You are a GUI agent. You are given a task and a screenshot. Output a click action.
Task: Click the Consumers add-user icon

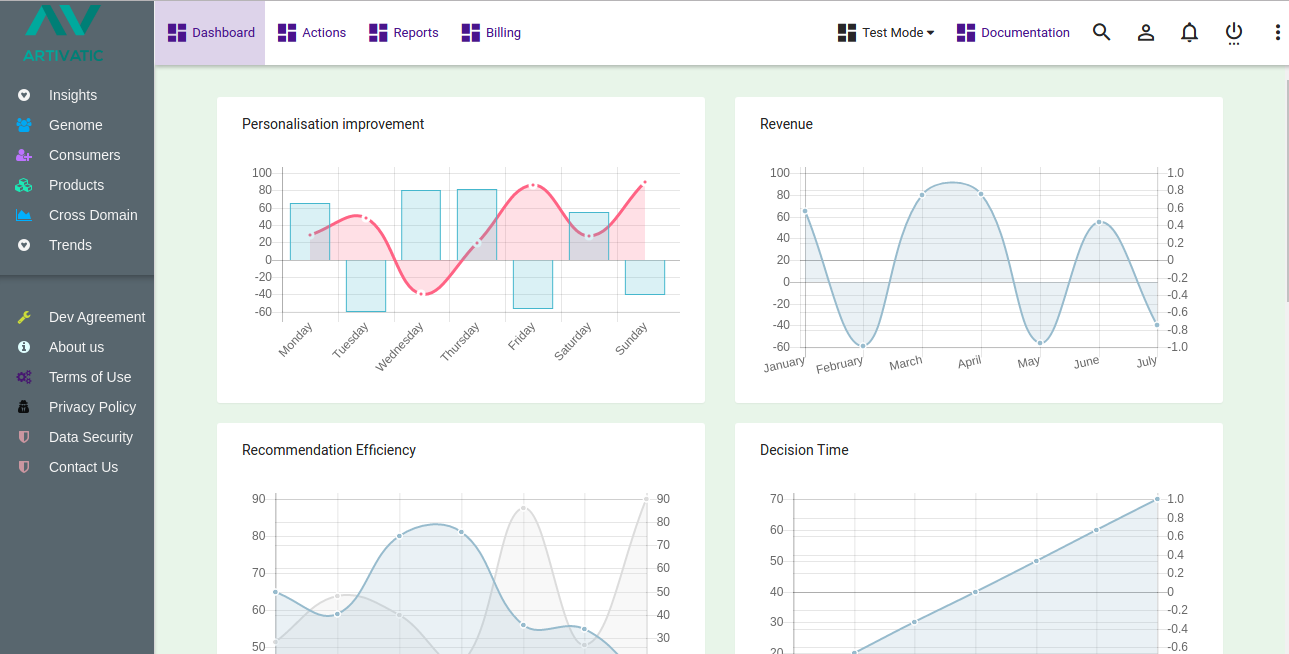[25, 155]
